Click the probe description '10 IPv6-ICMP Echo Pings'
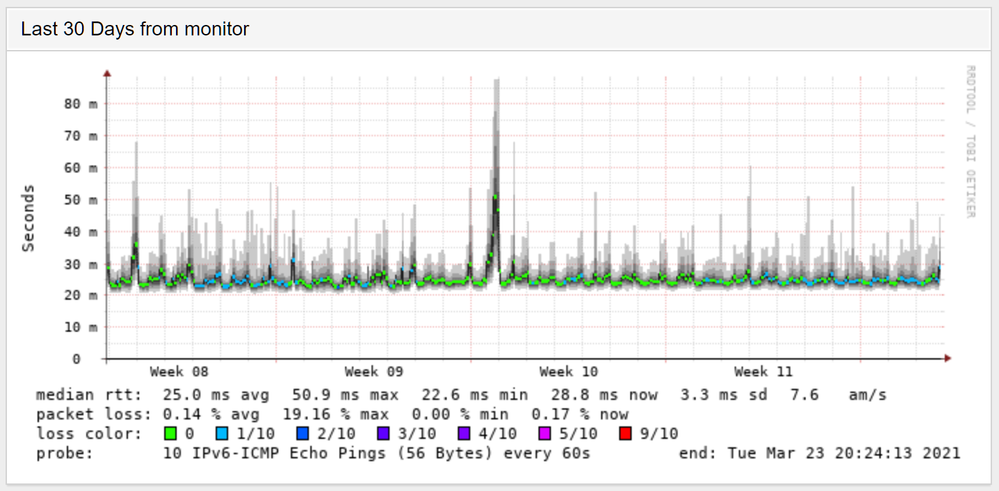Screen dimensions: 999x491 pos(277,454)
